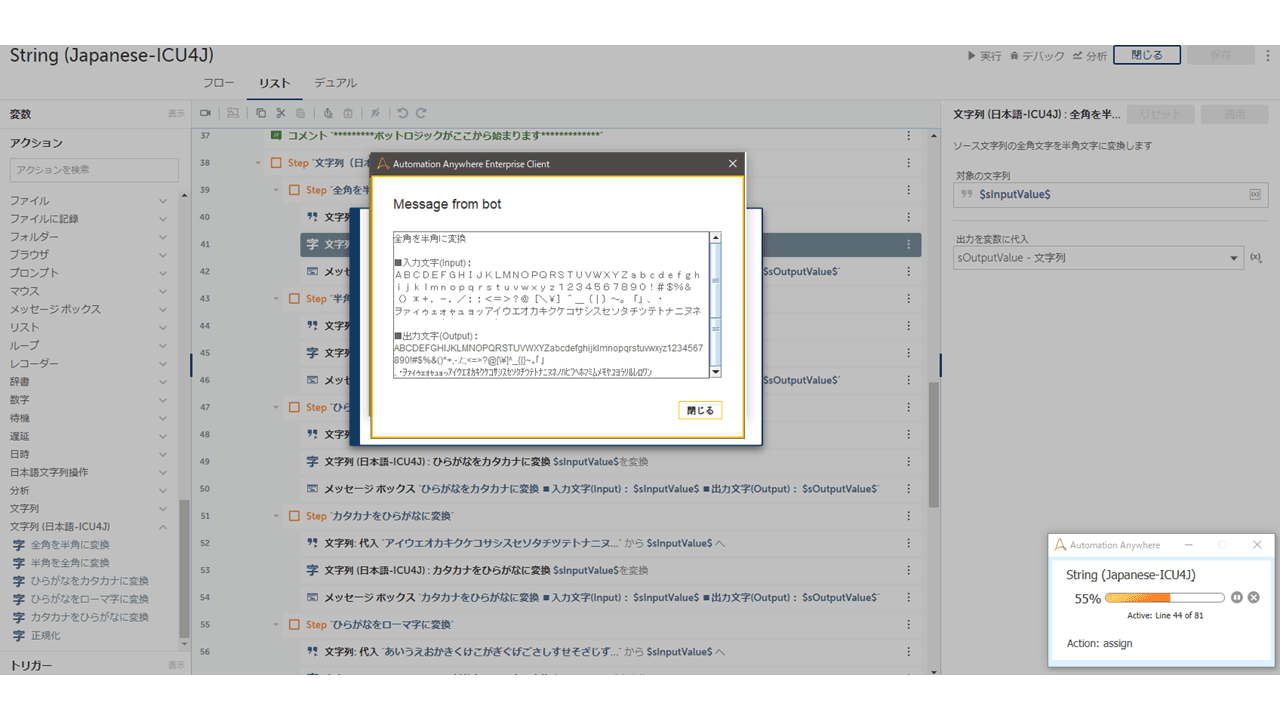Image resolution: width=1280 pixels, height=720 pixels.
Task: Click the record (camera) toolbar icon
Action: [205, 113]
